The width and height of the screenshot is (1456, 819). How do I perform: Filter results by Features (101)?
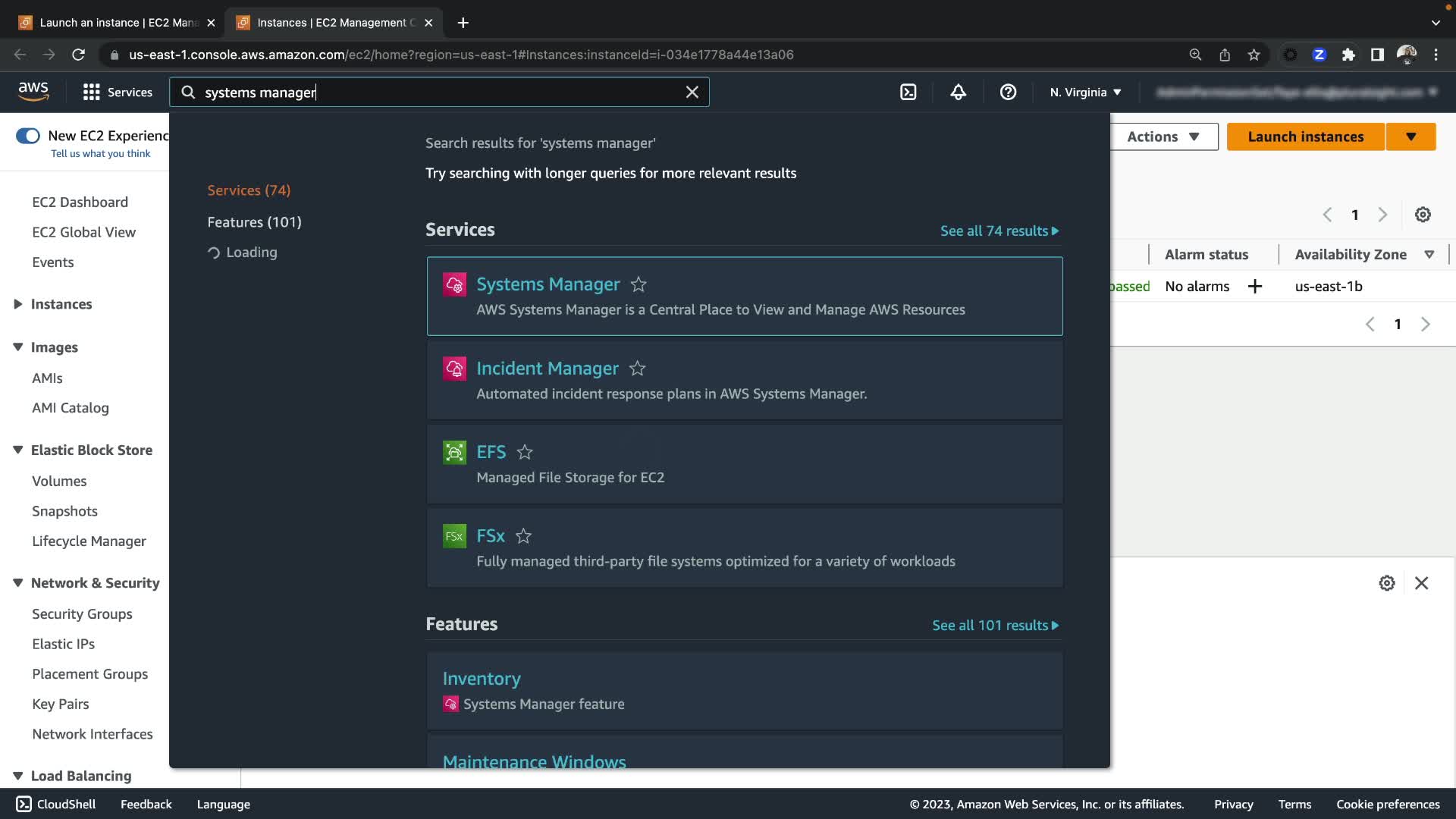click(x=254, y=222)
